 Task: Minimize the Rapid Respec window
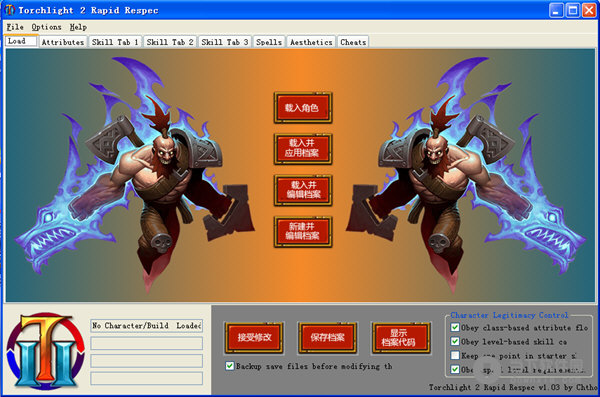[556, 10]
